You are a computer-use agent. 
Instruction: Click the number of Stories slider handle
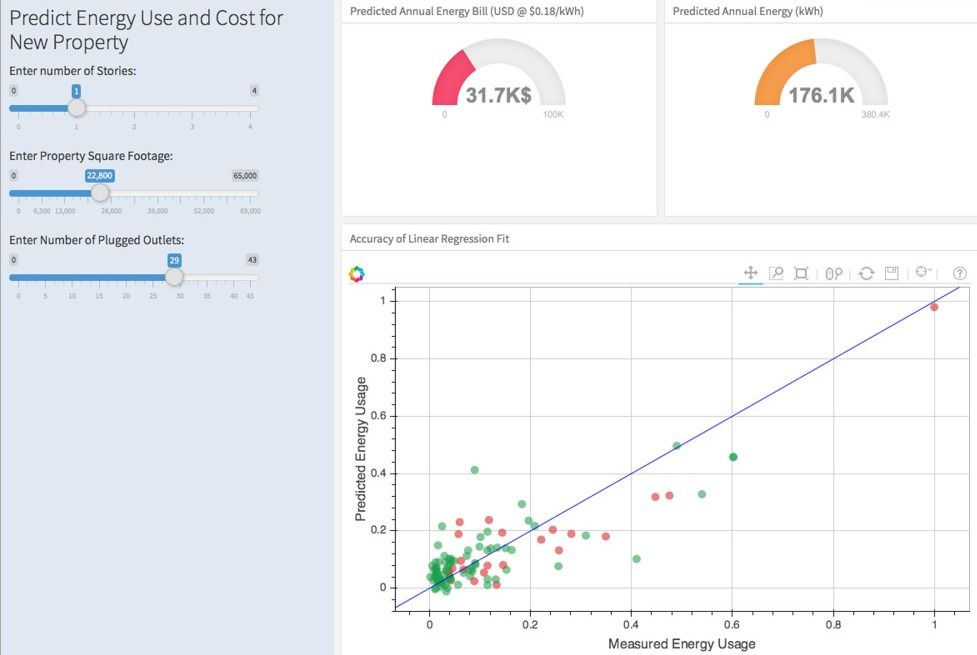(x=76, y=108)
